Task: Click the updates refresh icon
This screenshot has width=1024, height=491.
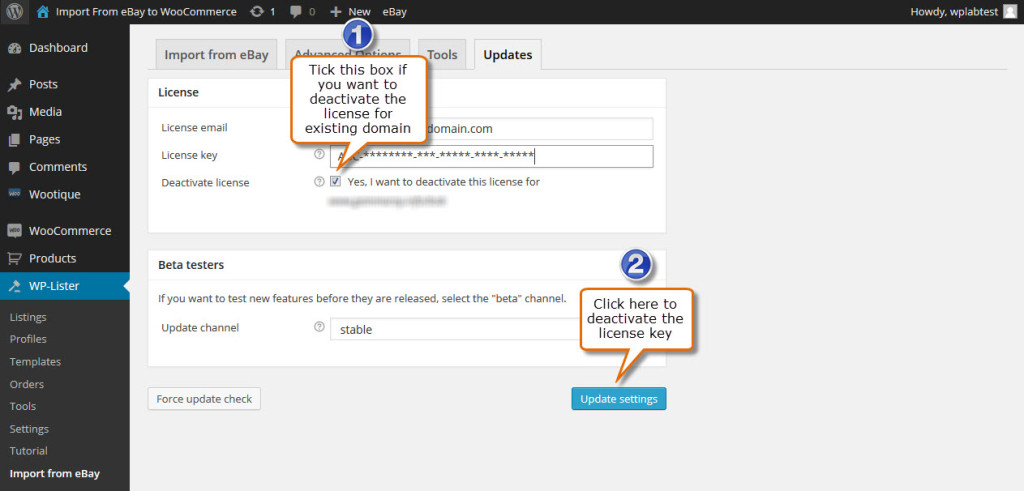Action: point(257,12)
